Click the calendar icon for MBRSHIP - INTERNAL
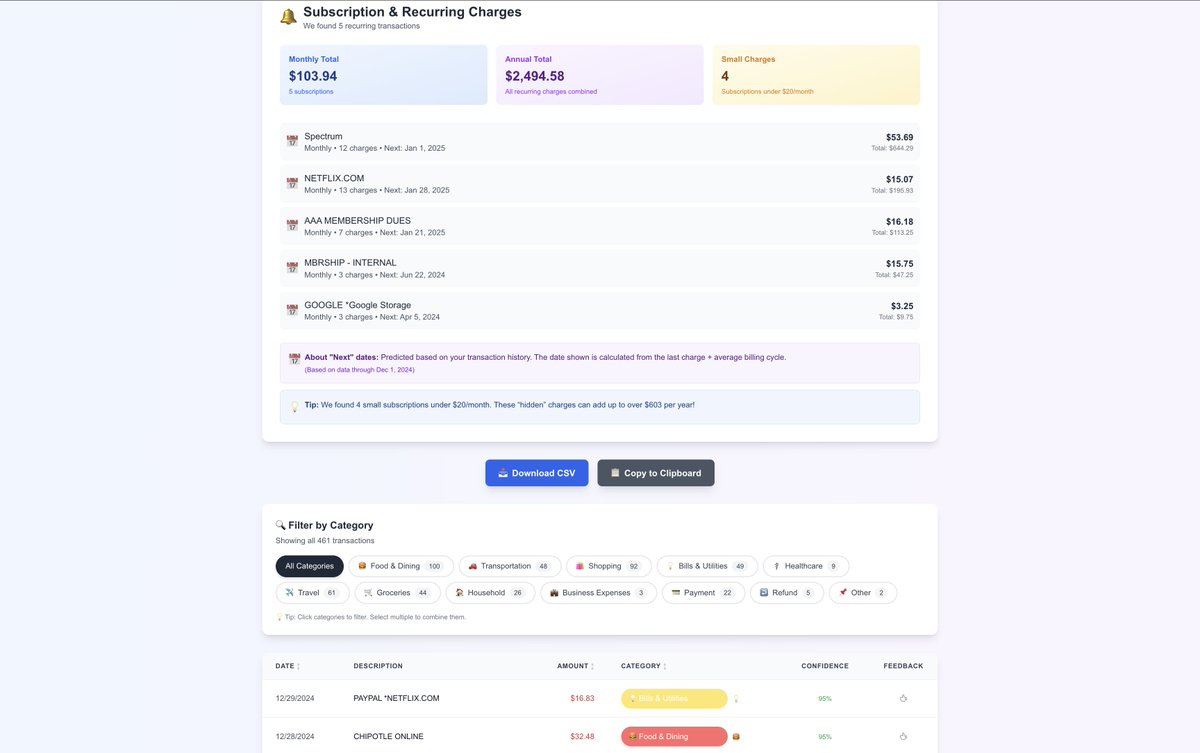Screen dimensions: 1200x753 292,268
